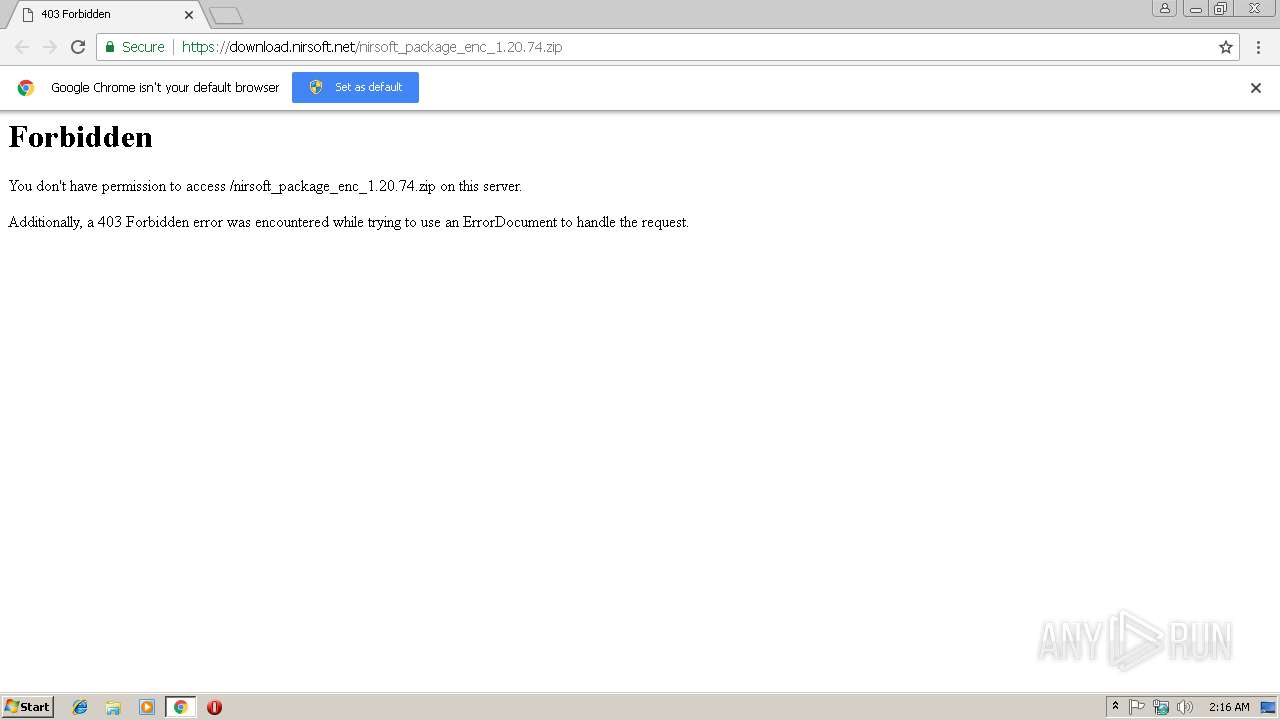Click the 2:16 AM clock
This screenshot has width=1280, height=720.
click(1229, 707)
